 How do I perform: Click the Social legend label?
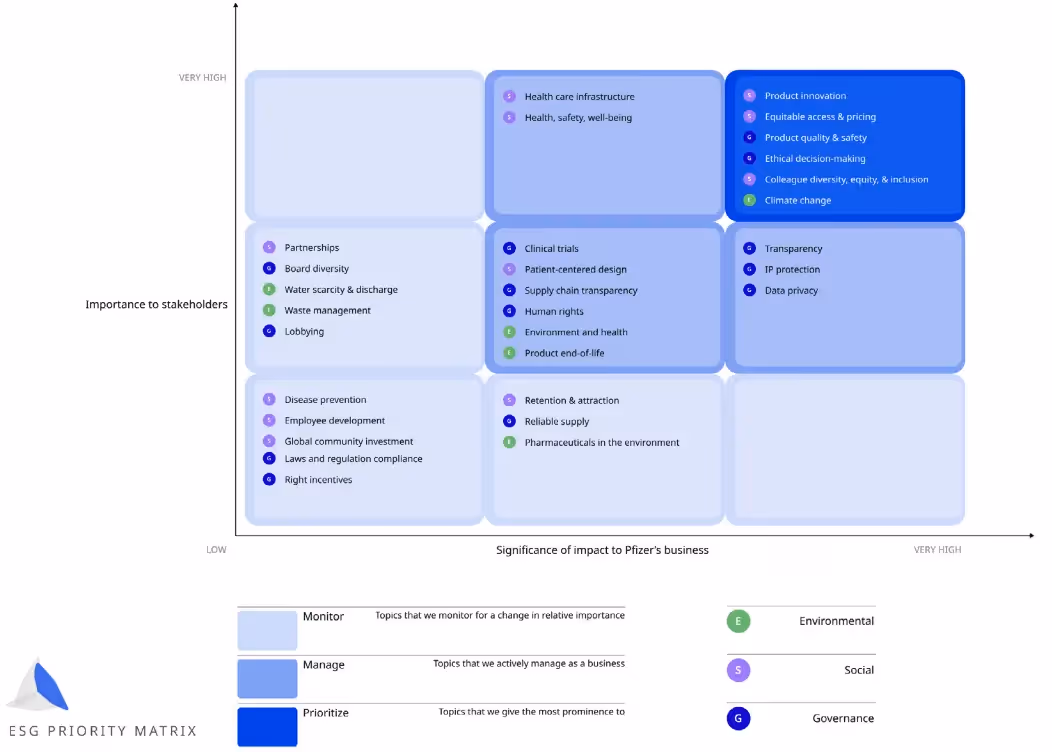859,670
